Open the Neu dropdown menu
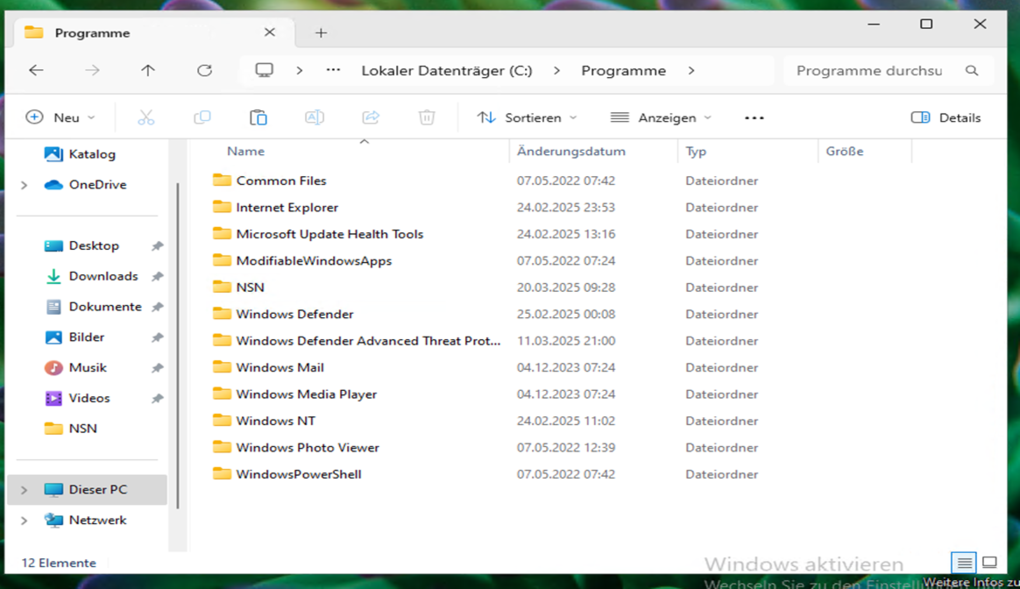The image size is (1020, 589). coord(61,118)
